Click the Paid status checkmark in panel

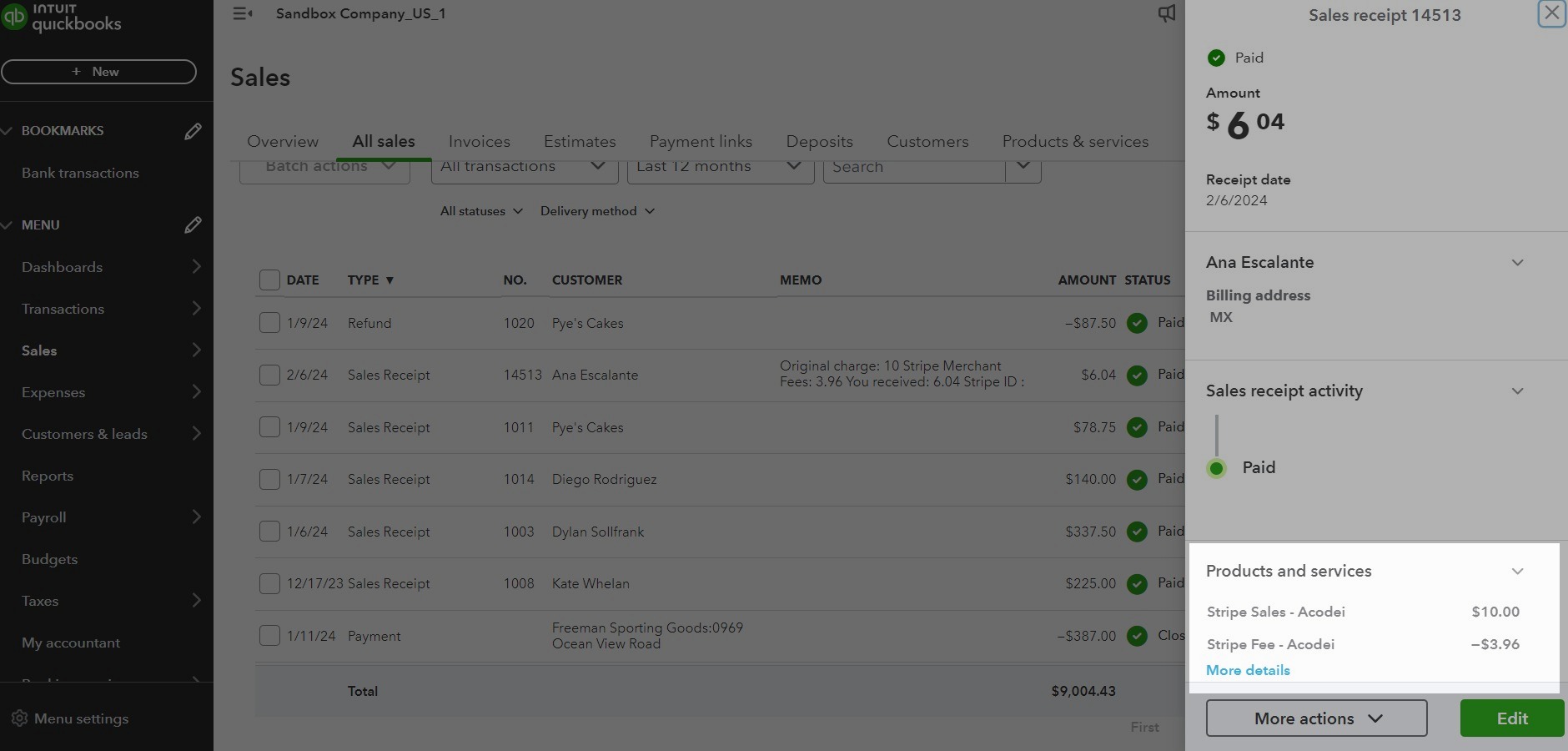[x=1216, y=58]
